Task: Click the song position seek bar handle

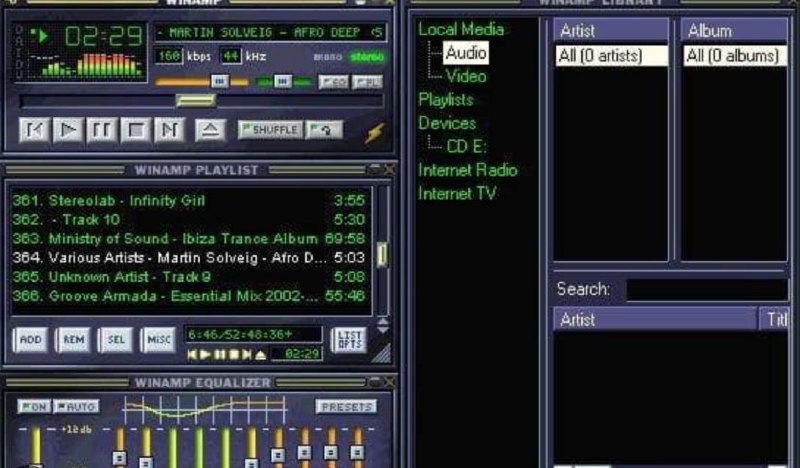Action: (x=195, y=101)
